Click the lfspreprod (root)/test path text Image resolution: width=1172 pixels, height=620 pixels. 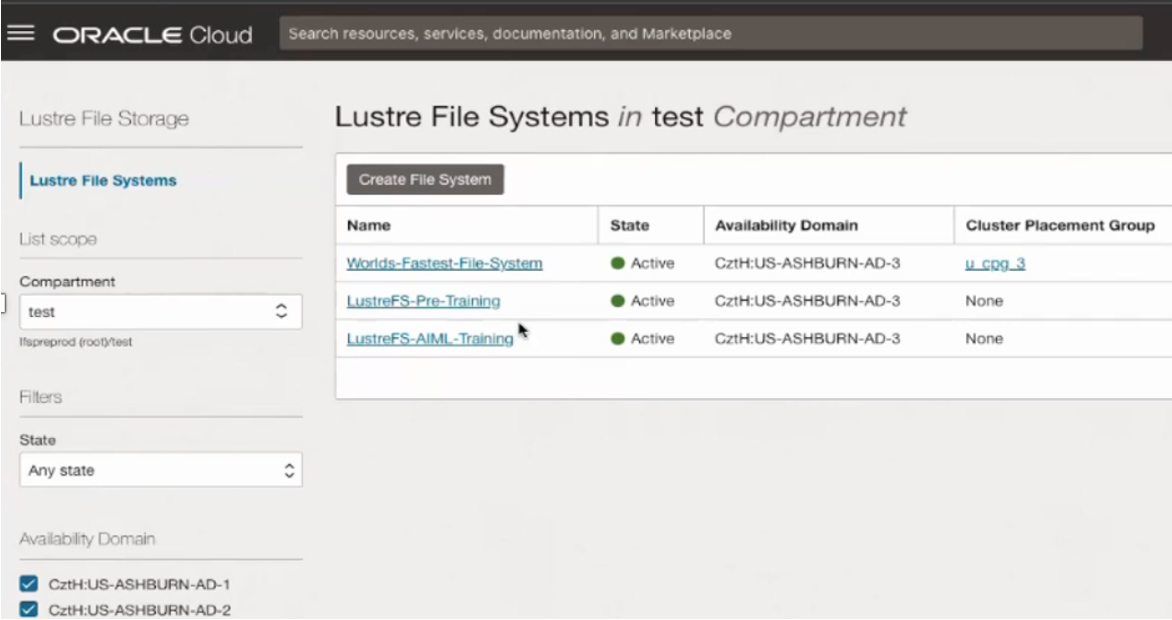pyautogui.click(x=75, y=342)
